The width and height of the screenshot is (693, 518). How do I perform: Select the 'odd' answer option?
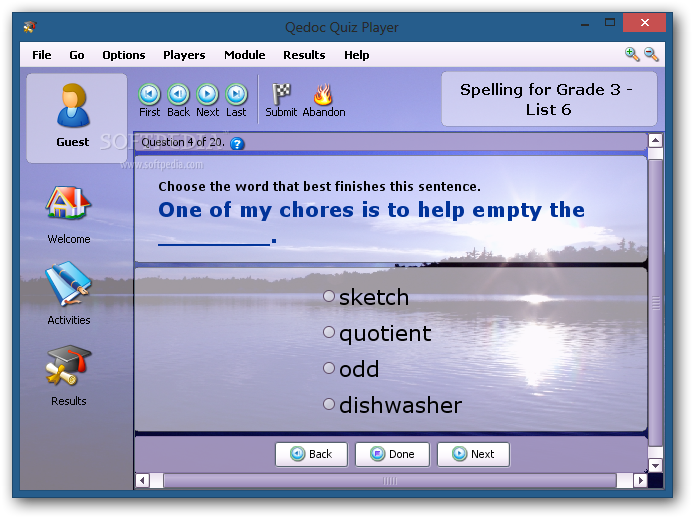pyautogui.click(x=329, y=368)
